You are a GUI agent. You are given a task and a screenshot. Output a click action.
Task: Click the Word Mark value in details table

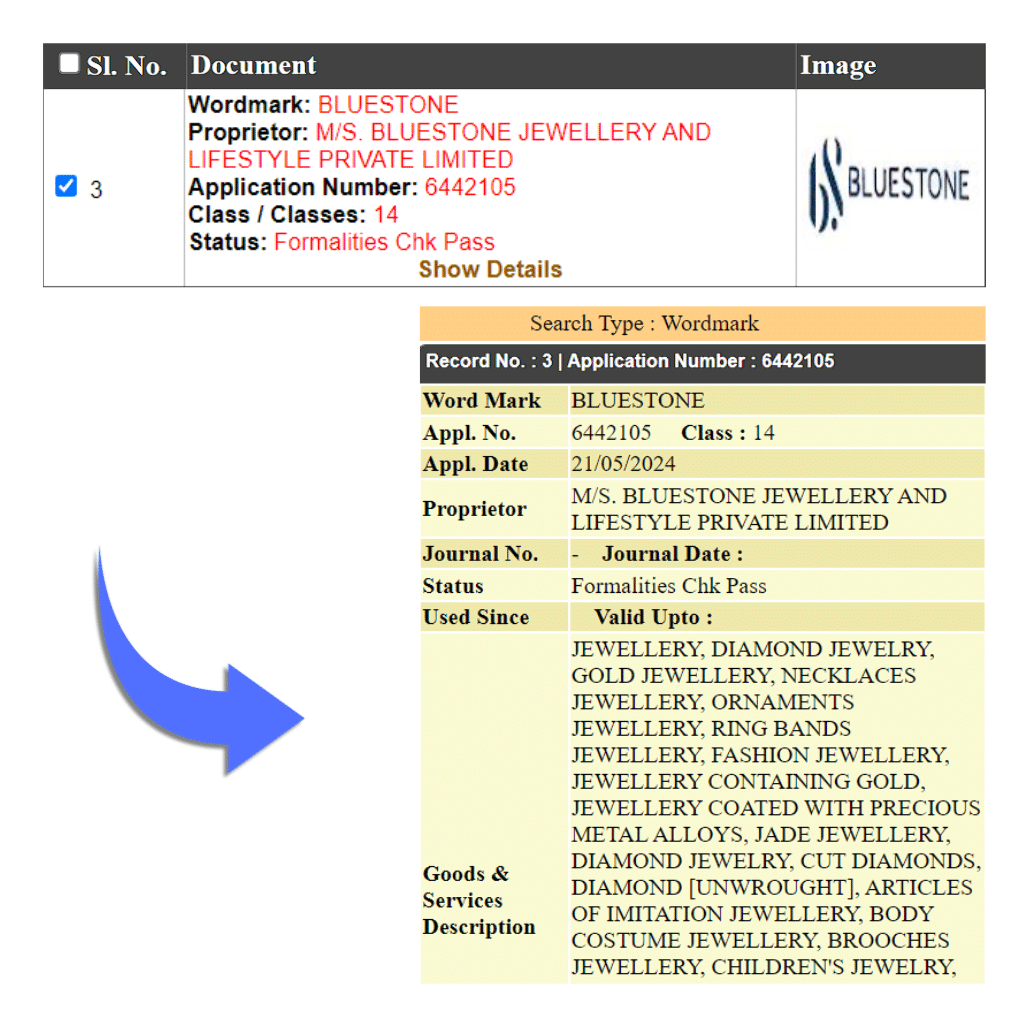(637, 401)
